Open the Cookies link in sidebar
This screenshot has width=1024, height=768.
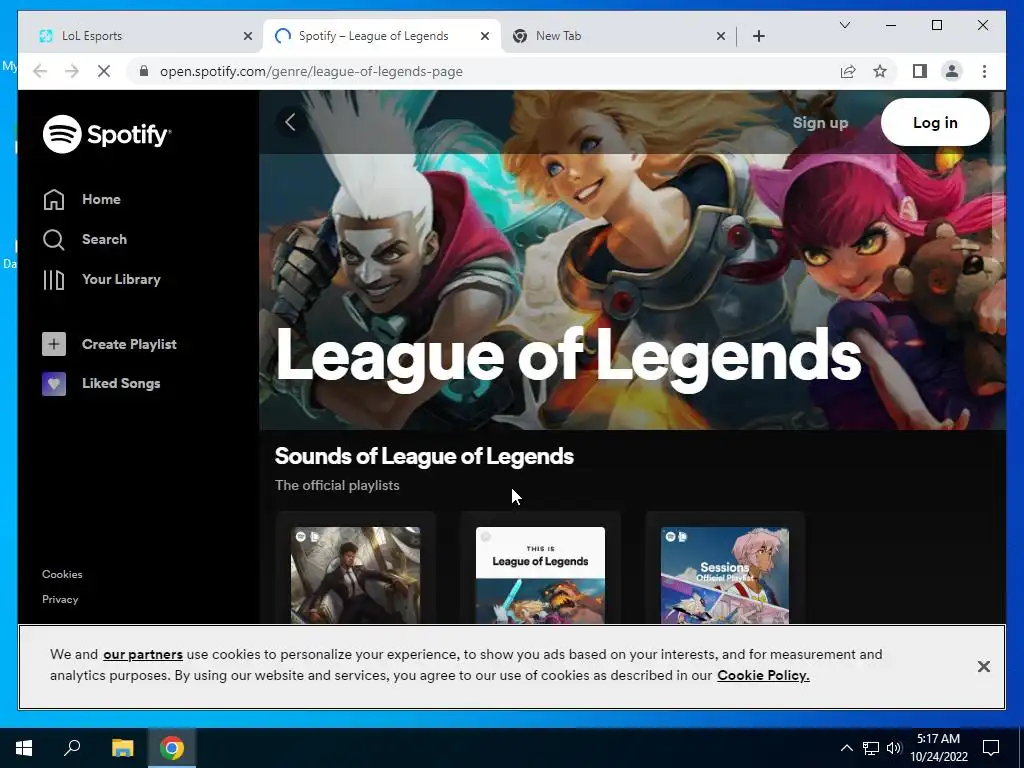pyautogui.click(x=62, y=574)
